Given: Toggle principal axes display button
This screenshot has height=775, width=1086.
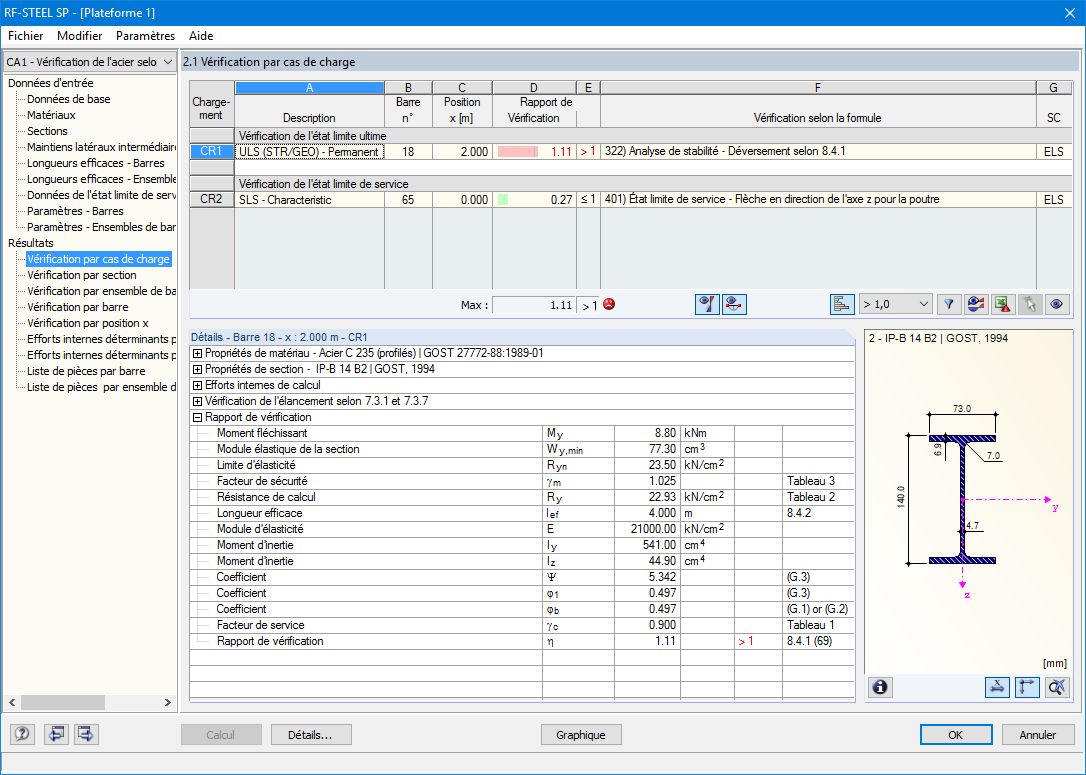Looking at the screenshot, I should pos(1027,687).
